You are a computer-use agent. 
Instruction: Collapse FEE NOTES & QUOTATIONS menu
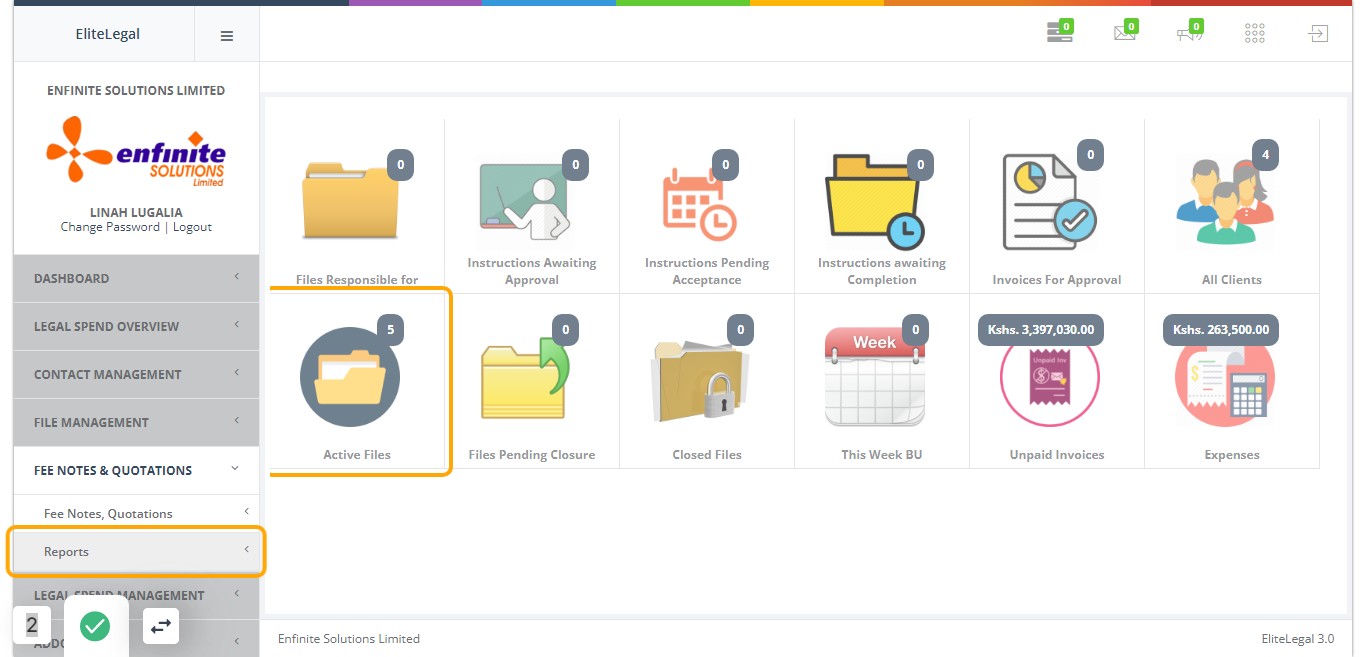pos(136,470)
